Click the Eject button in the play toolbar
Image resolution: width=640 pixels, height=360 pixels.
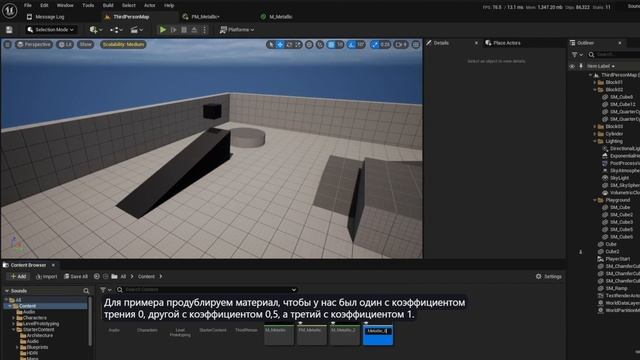click(194, 30)
